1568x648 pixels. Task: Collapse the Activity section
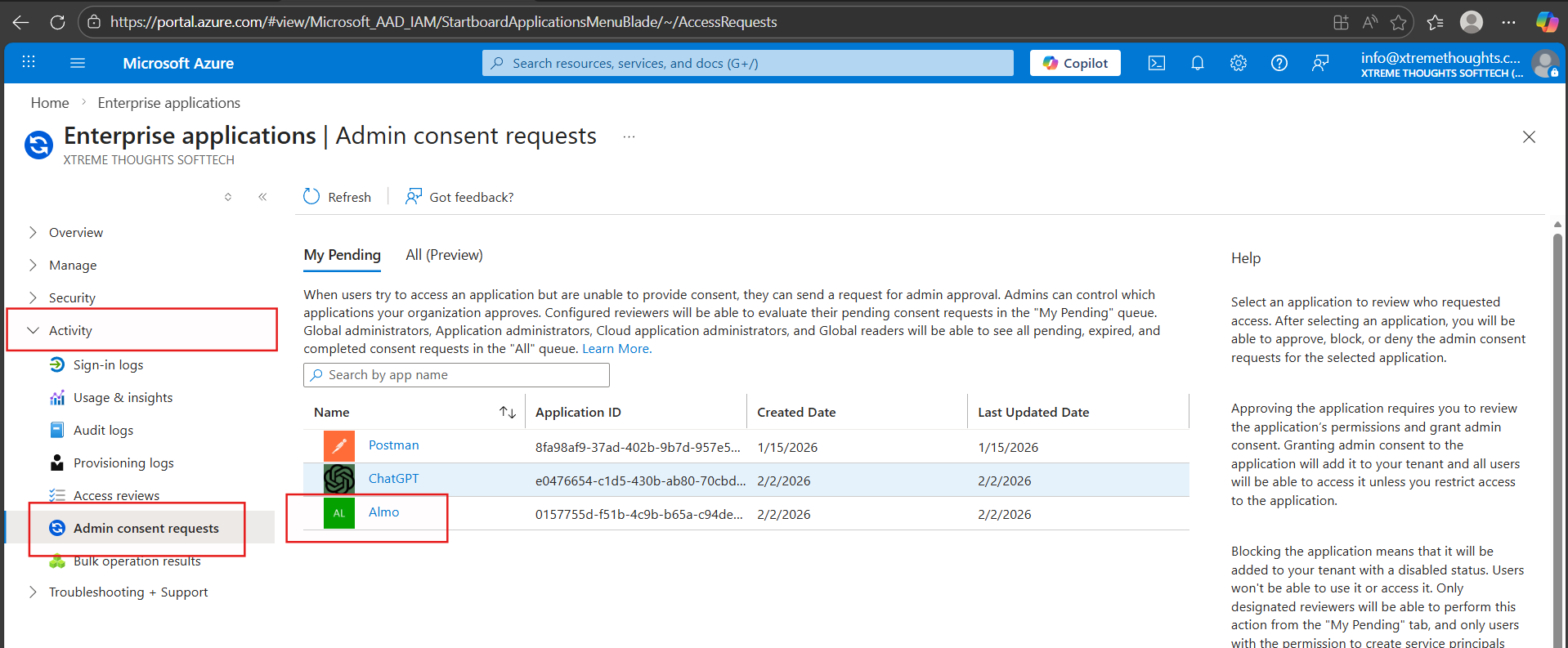(33, 330)
